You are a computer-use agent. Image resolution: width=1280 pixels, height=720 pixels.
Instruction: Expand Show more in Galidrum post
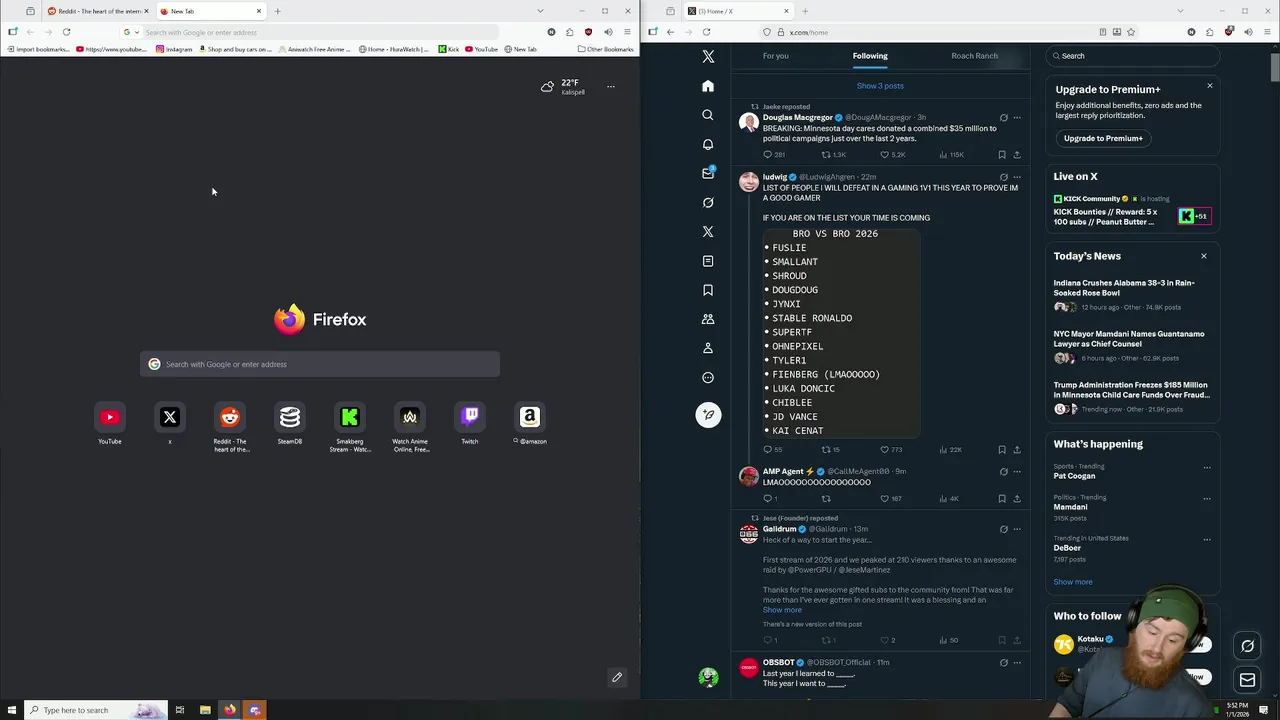point(782,610)
